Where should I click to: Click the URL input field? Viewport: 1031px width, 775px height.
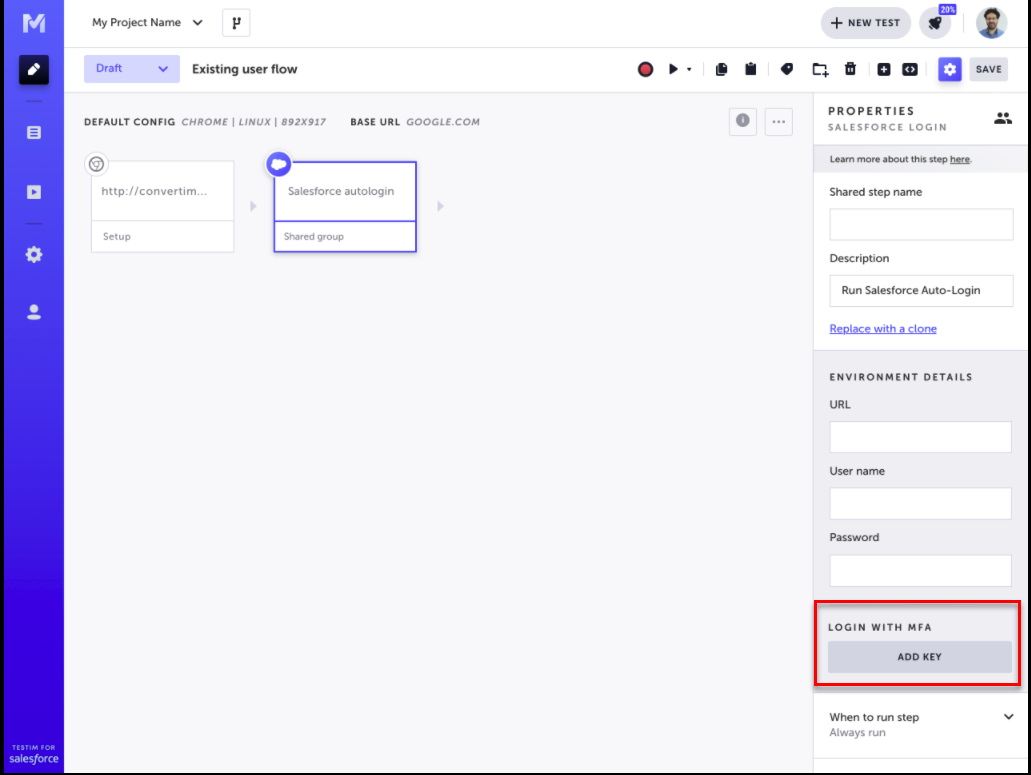920,437
